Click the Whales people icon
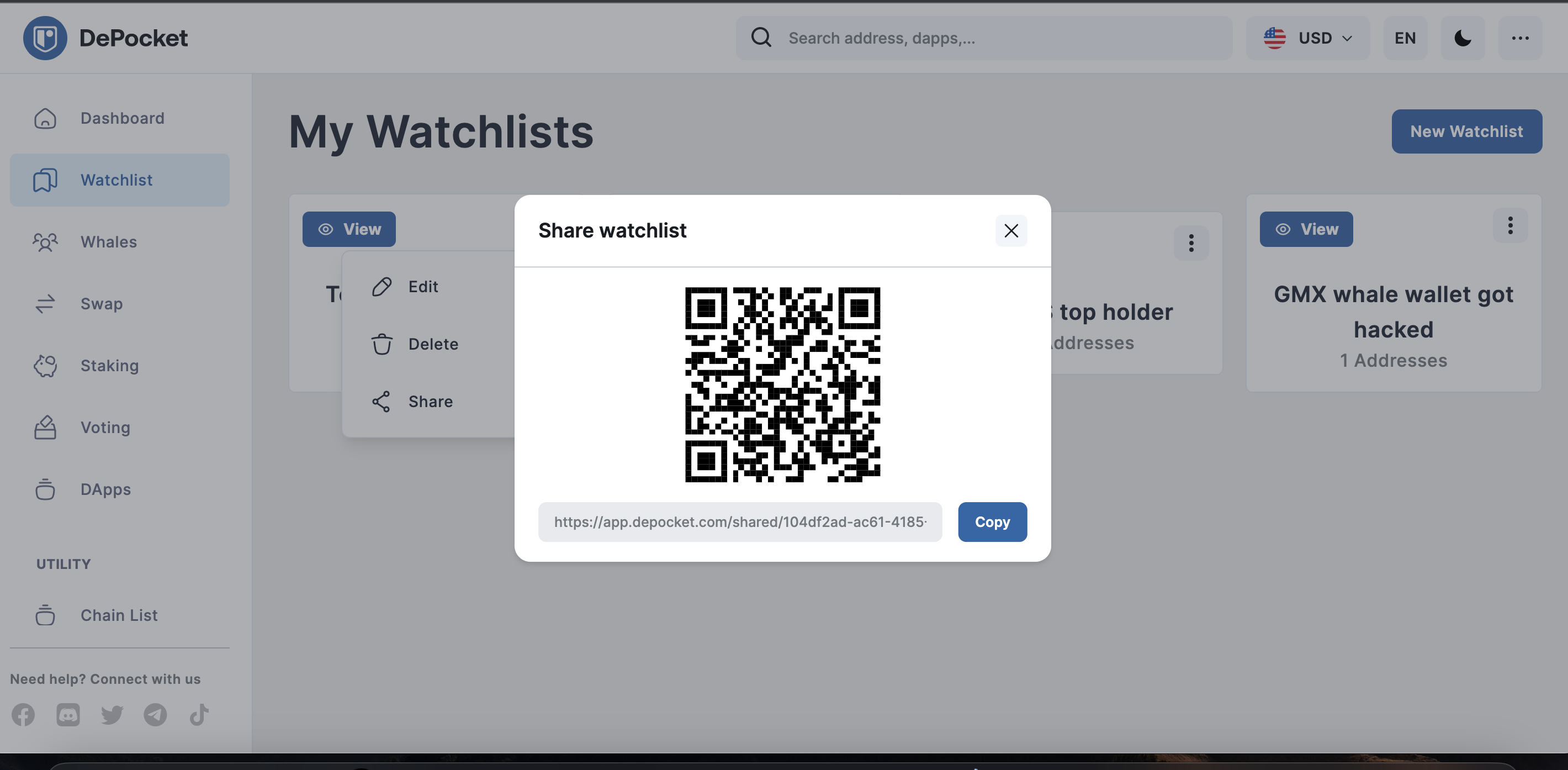This screenshot has width=1568, height=770. tap(45, 242)
